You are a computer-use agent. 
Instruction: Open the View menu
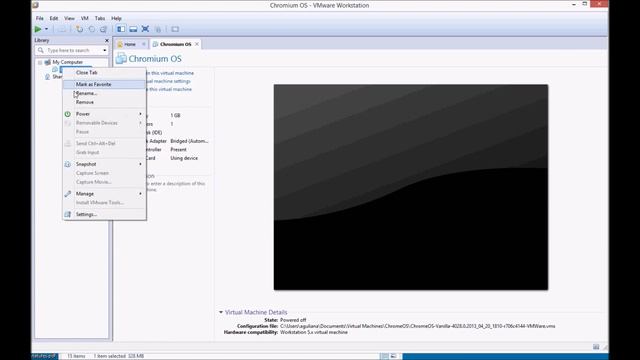point(69,18)
